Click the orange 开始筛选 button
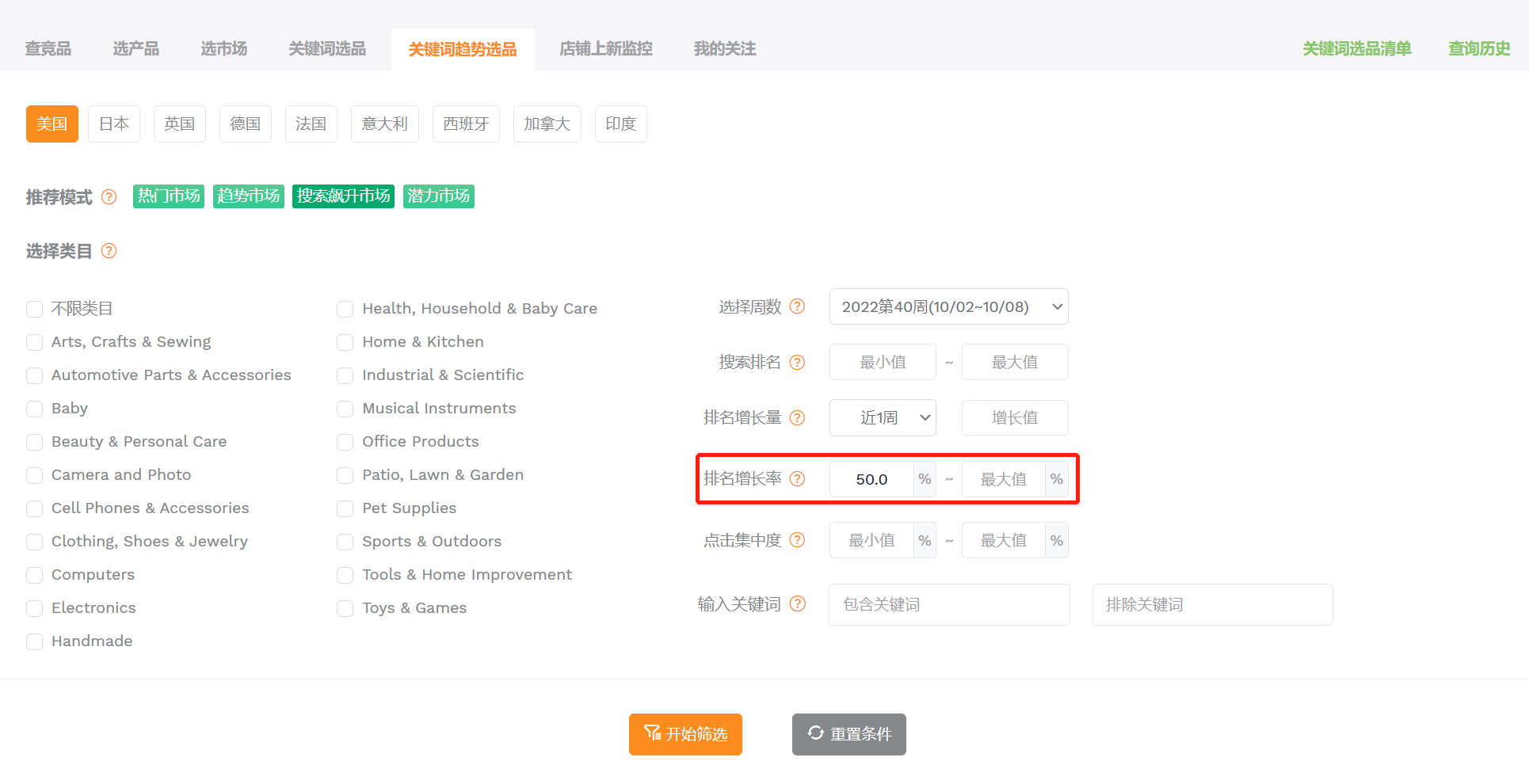The height and width of the screenshot is (784, 1529). click(685, 734)
